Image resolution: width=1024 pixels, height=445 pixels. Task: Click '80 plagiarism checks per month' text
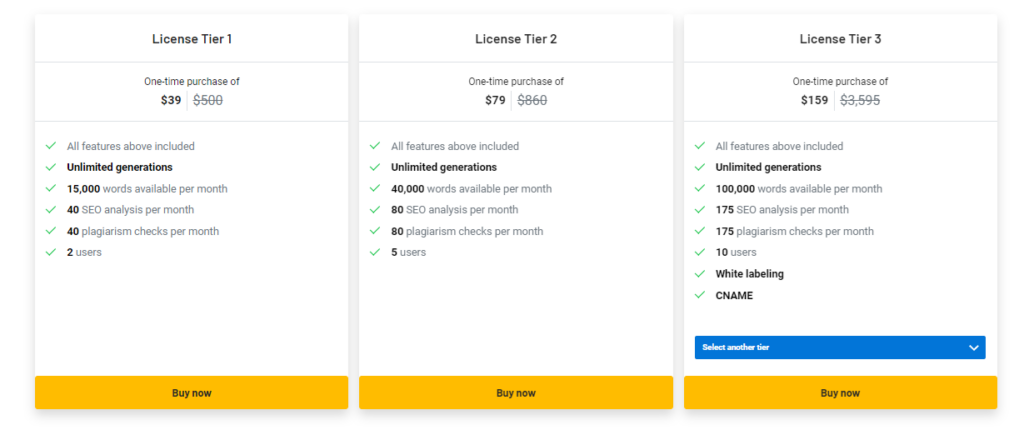tap(467, 231)
